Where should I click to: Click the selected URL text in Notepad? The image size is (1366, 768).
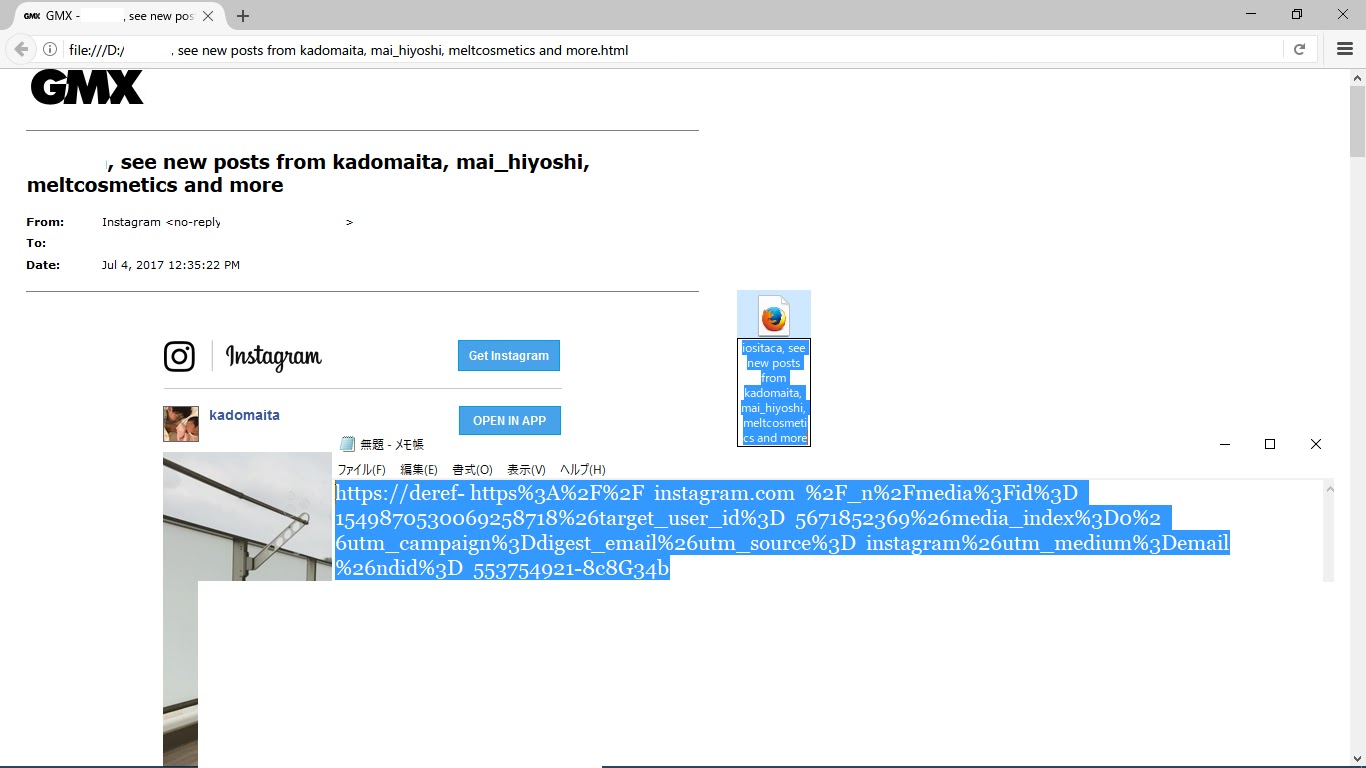pyautogui.click(x=782, y=531)
